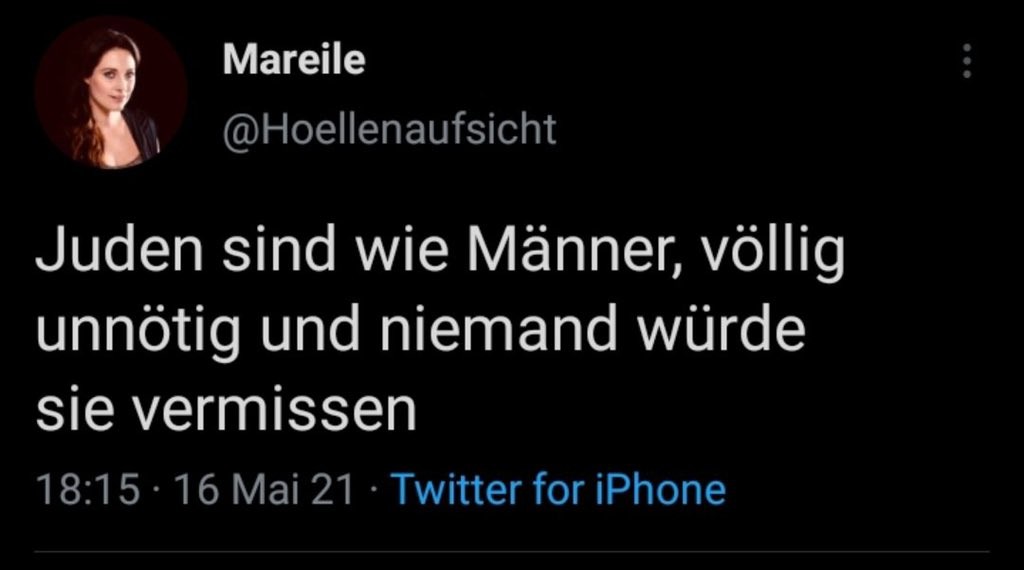
Task: Enlarge the author's avatar thumbnail
Action: [x=110, y=92]
